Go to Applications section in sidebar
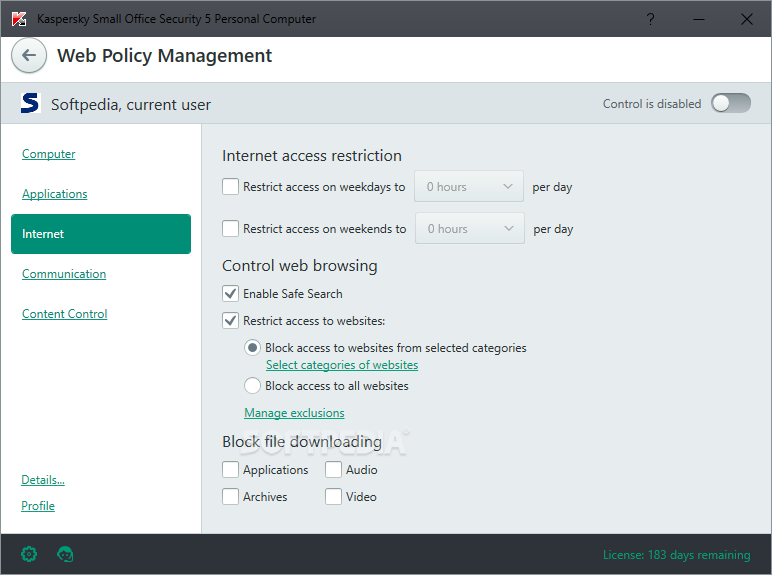Viewport: 772px width, 575px height. (55, 193)
